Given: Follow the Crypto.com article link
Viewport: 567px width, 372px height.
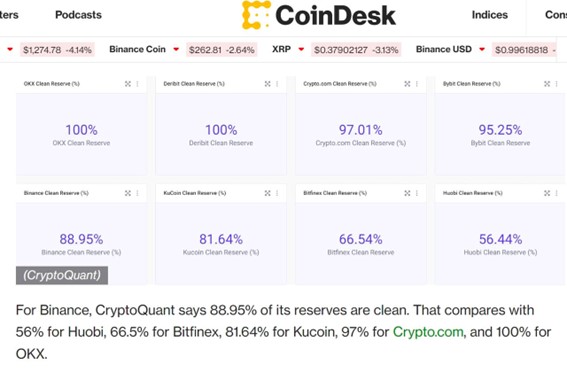Looking at the screenshot, I should [x=428, y=332].
